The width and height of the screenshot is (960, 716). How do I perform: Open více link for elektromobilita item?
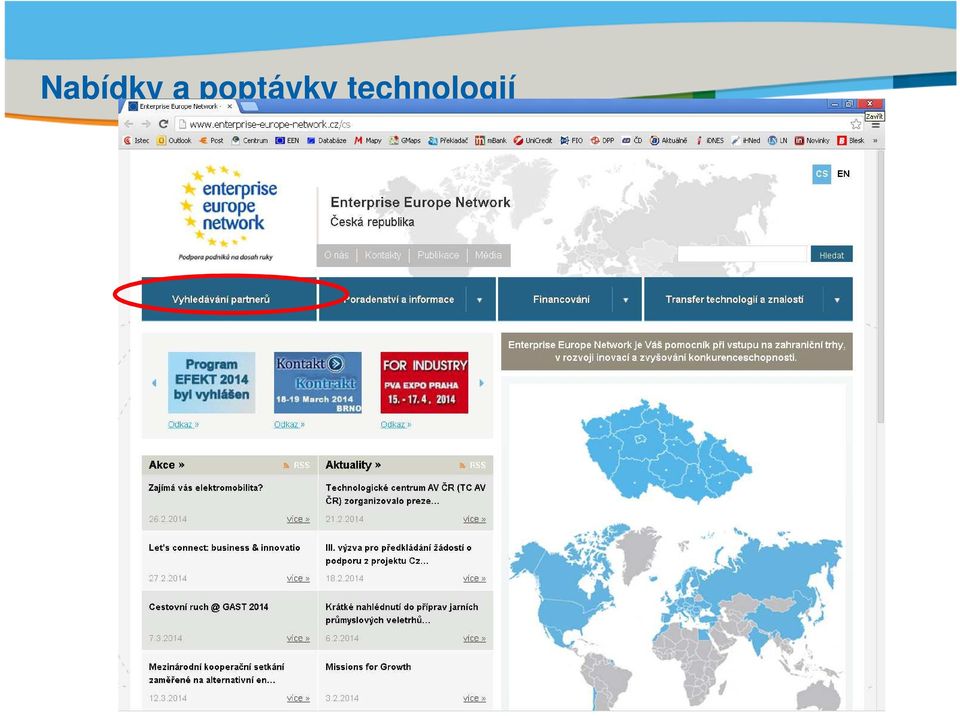[298, 519]
